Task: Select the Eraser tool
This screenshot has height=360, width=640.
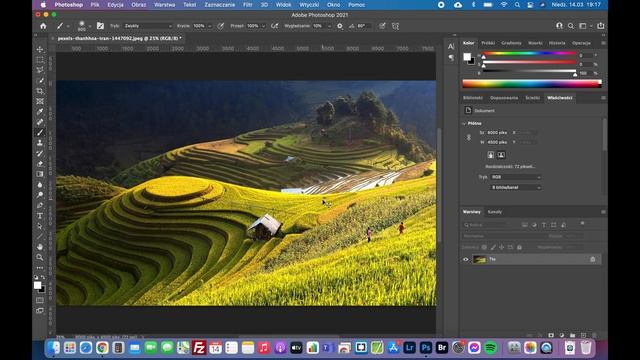Action: click(x=40, y=164)
